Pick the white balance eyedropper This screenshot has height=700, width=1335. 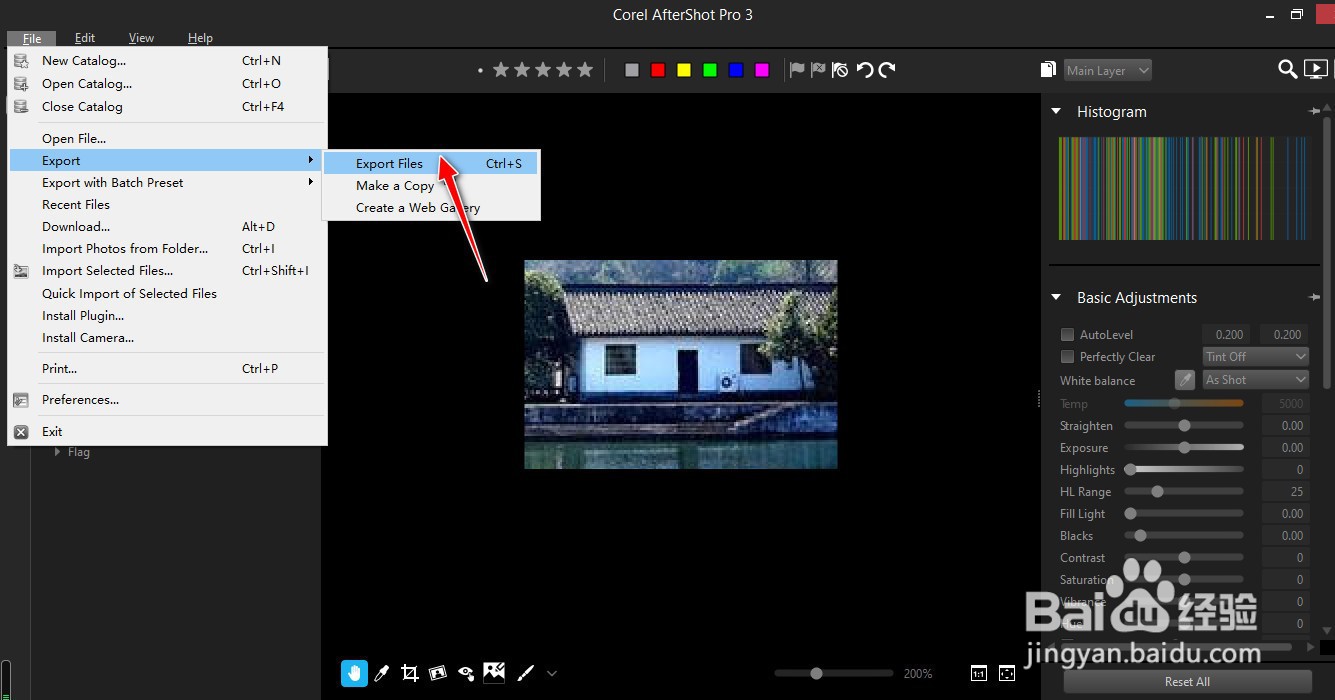point(1184,380)
